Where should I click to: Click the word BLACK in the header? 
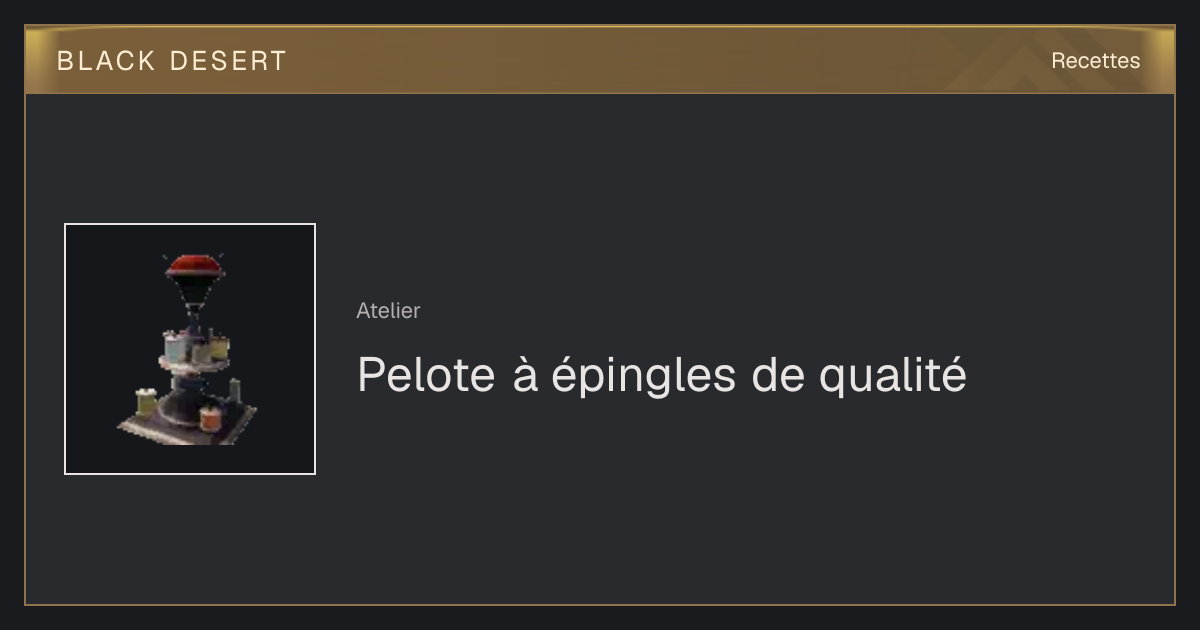[106, 61]
